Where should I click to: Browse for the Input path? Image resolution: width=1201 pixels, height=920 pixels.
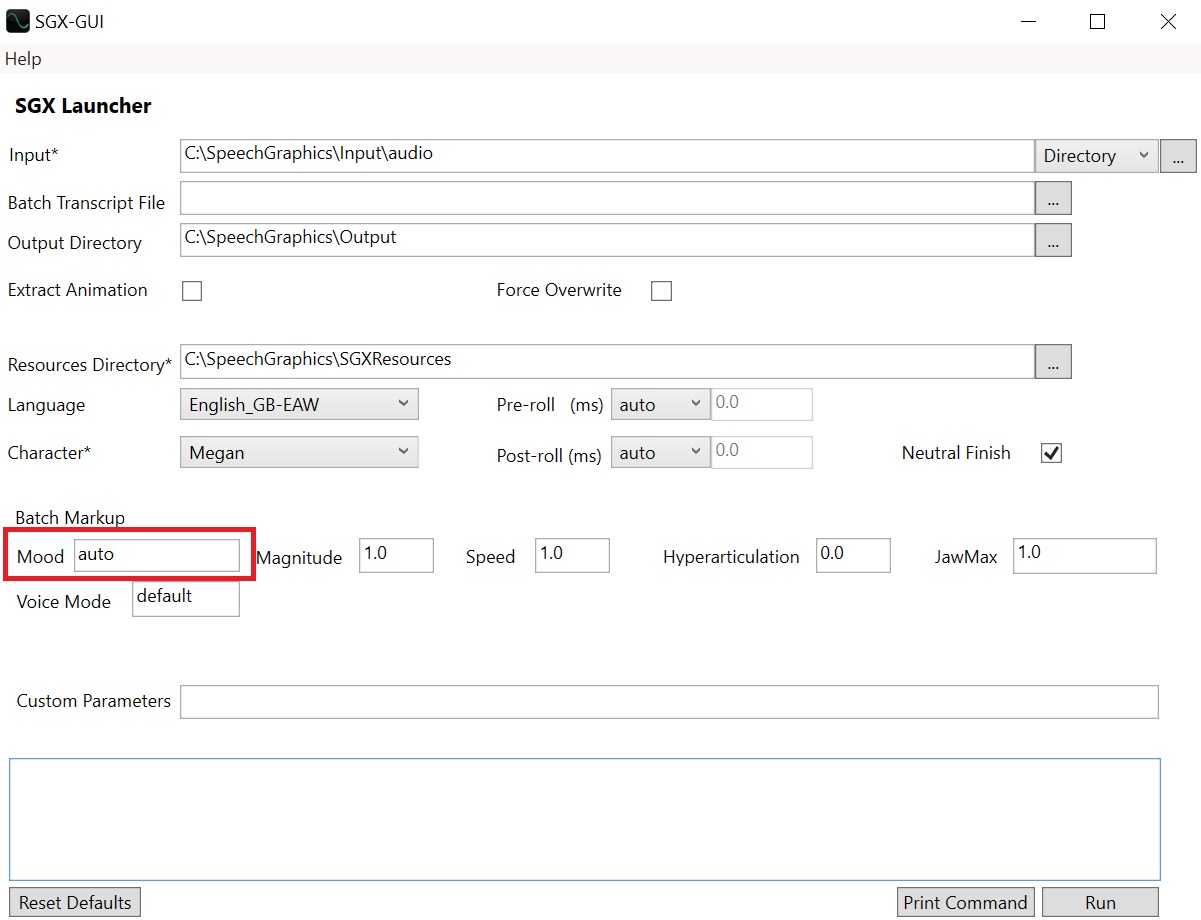1178,156
